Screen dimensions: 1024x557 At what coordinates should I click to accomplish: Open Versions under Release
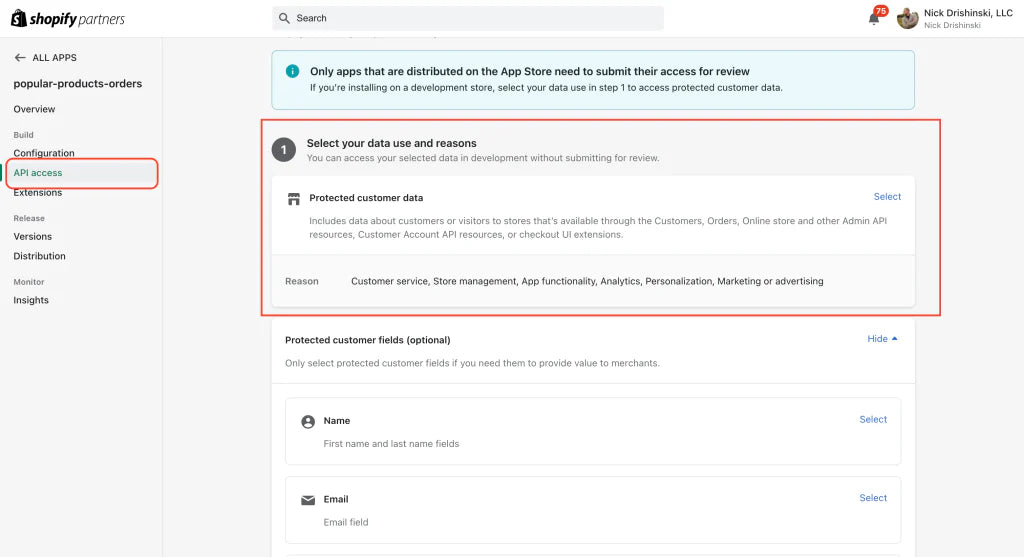click(33, 237)
